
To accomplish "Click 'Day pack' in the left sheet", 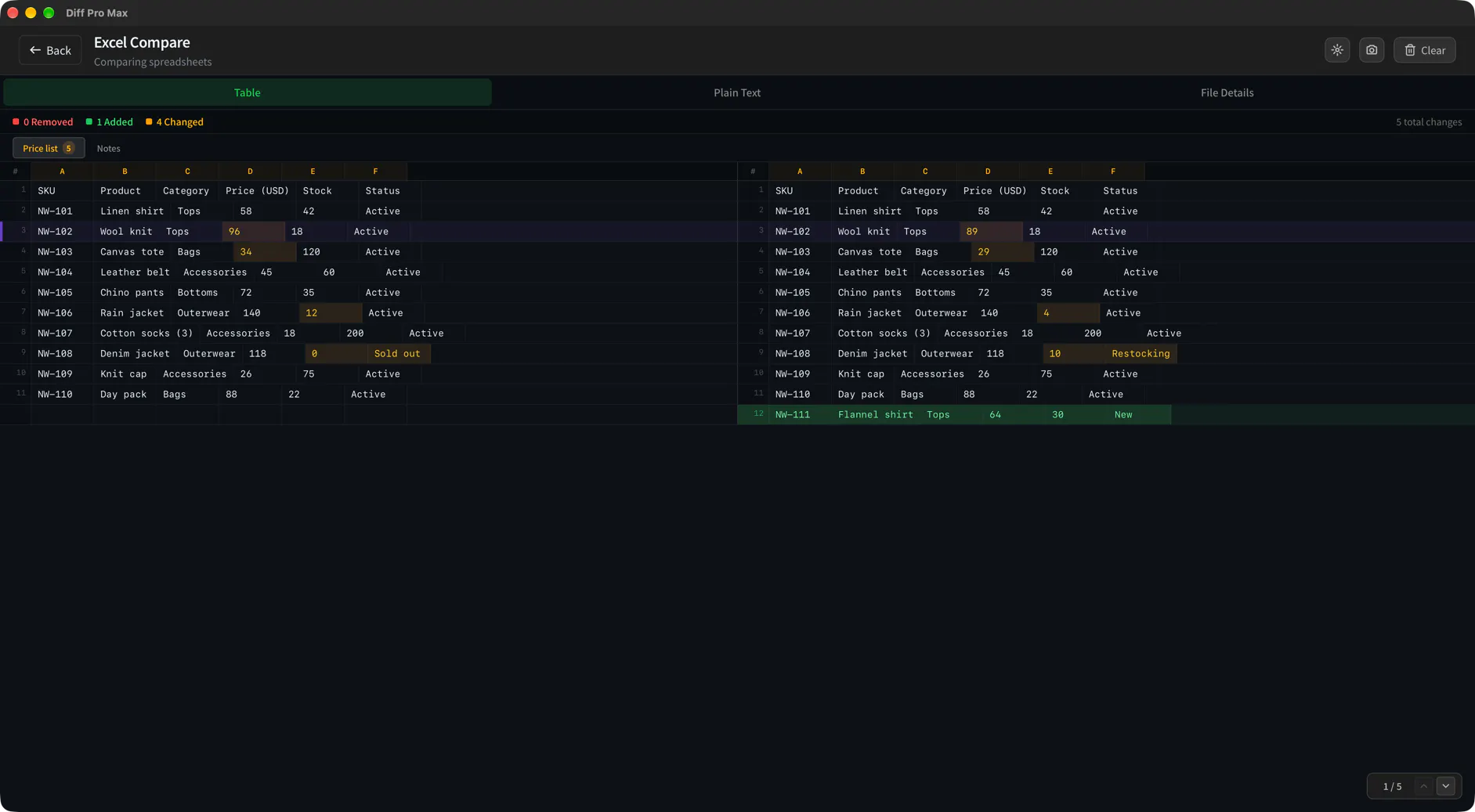I will [x=125, y=395].
